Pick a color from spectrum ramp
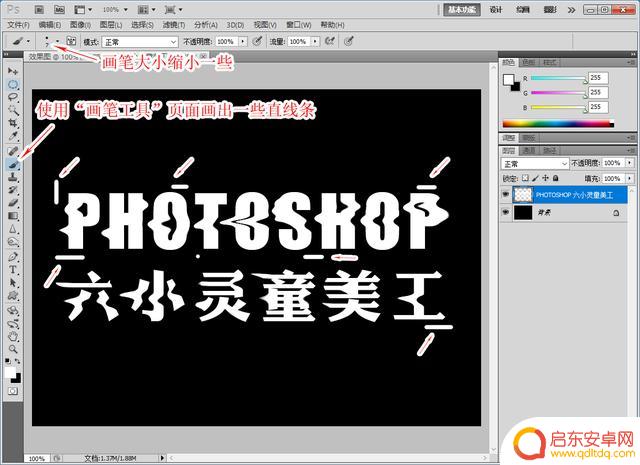This screenshot has width=640, height=465. (x=558, y=124)
